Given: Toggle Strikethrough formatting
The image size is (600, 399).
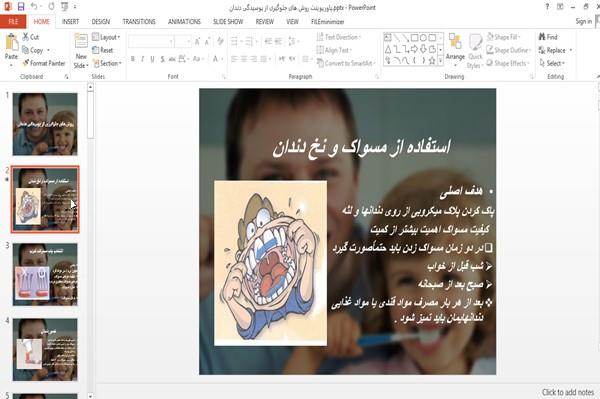Looking at the screenshot, I should (x=172, y=59).
